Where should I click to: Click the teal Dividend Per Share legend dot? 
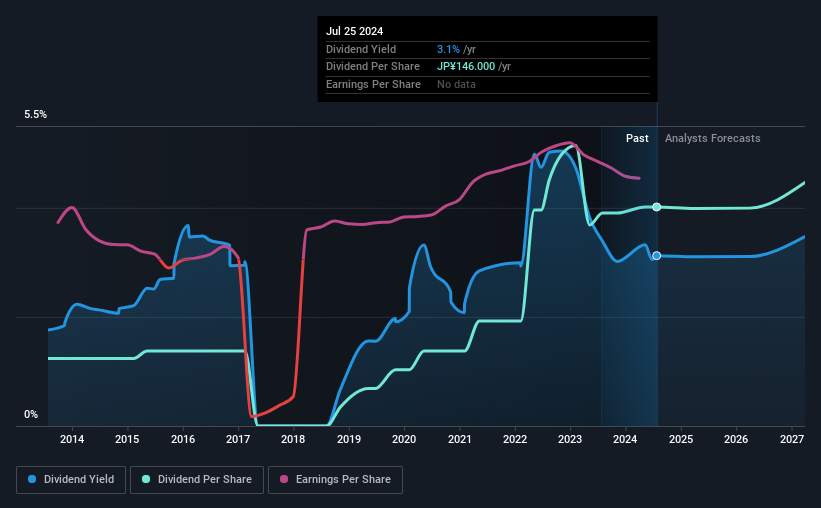click(x=146, y=479)
